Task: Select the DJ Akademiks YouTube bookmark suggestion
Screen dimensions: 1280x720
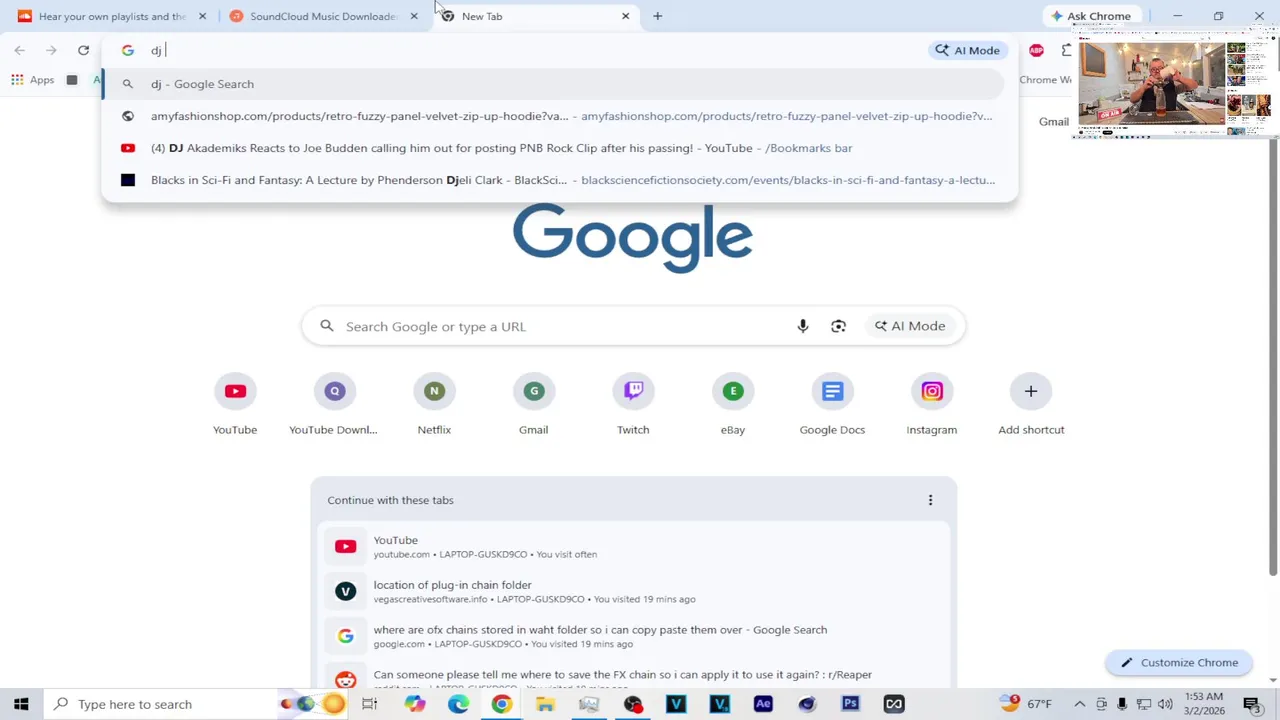Action: 560,148
